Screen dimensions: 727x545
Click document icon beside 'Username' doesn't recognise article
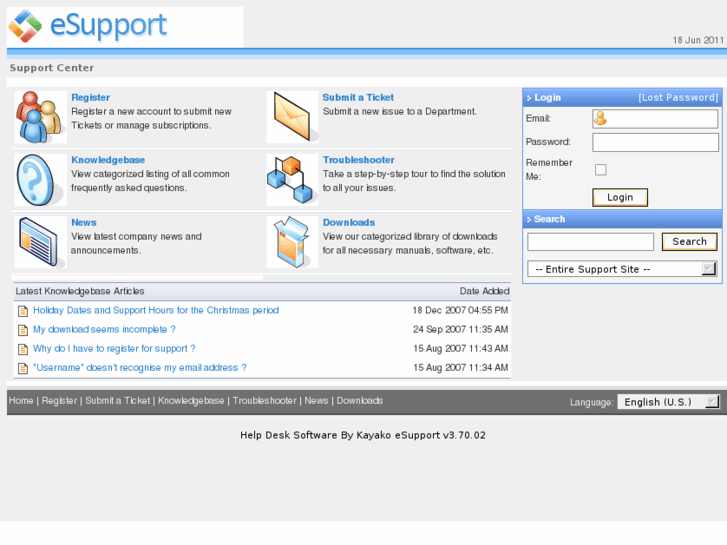pos(23,368)
